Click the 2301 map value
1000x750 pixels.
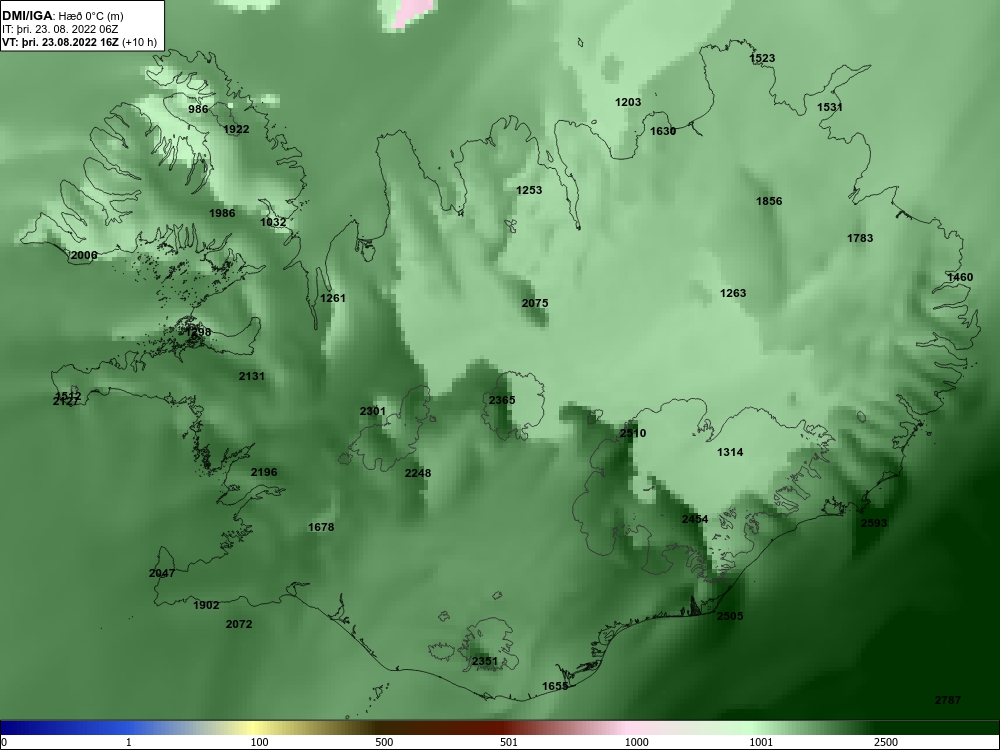(373, 411)
